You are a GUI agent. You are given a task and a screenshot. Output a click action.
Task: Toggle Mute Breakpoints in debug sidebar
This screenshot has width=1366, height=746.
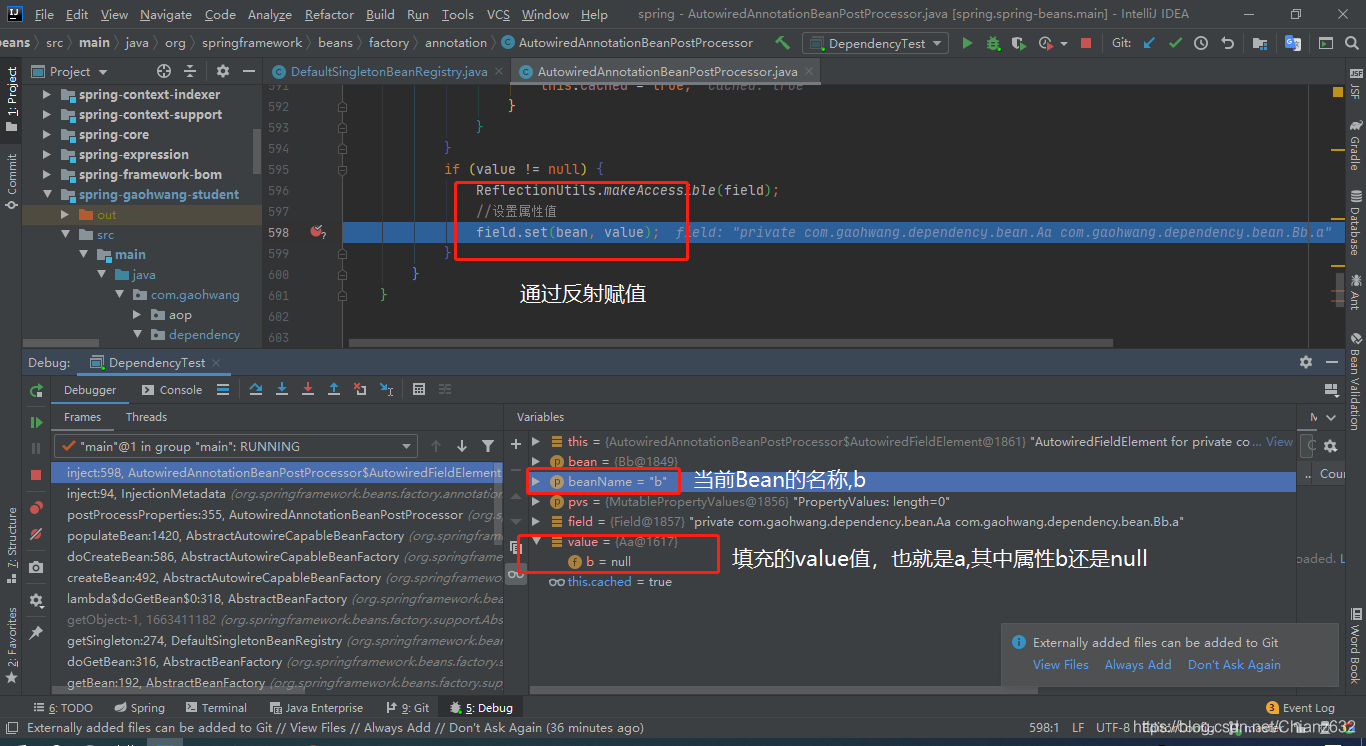pyautogui.click(x=36, y=536)
